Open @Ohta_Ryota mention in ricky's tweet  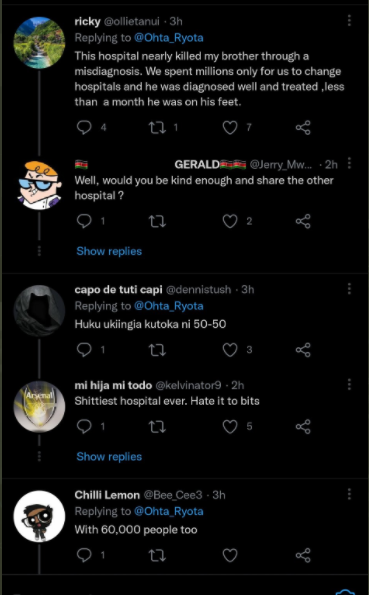pos(169,38)
